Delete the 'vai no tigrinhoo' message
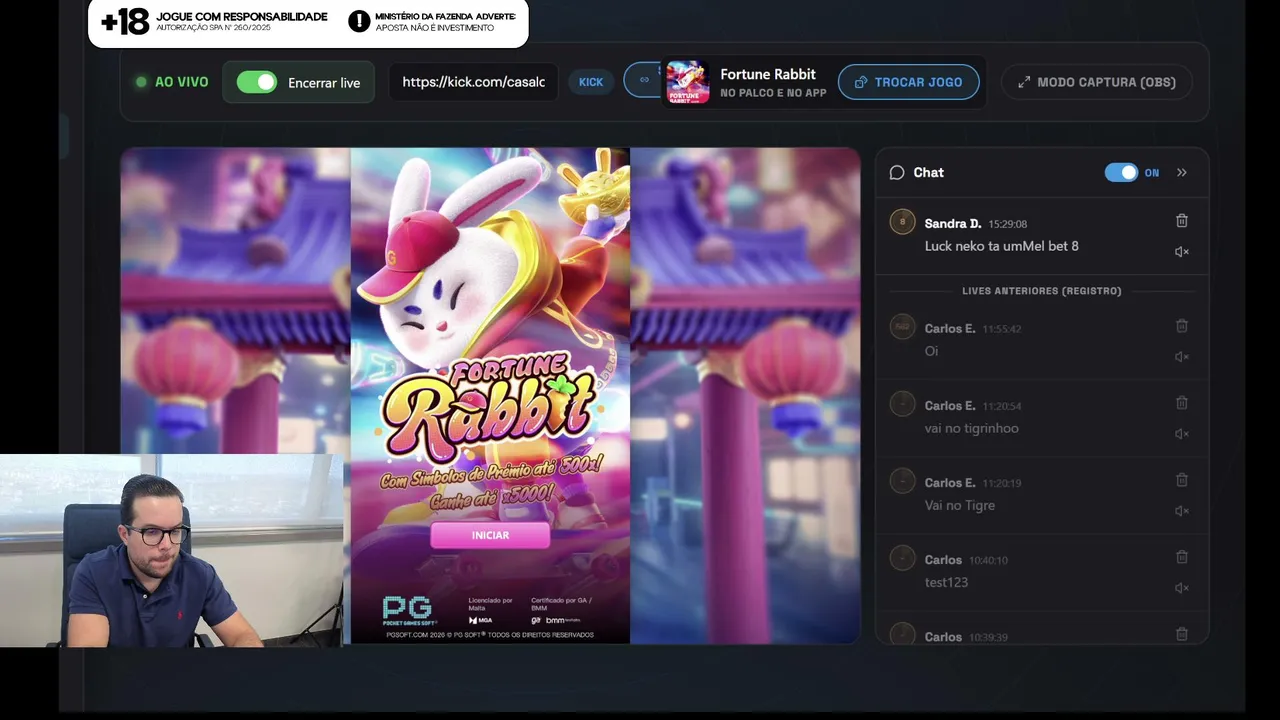 click(1181, 403)
